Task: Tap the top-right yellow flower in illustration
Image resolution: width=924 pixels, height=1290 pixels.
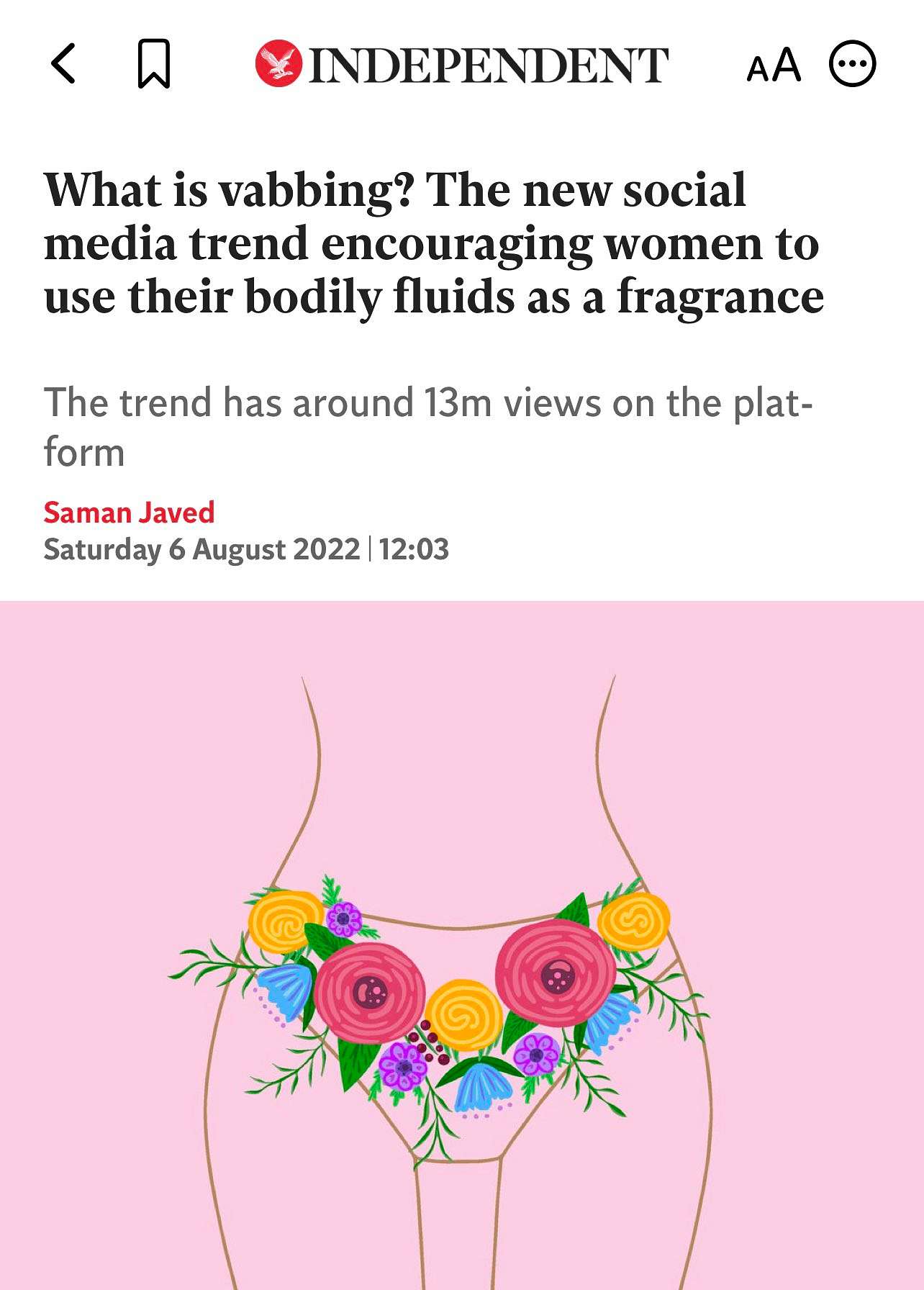Action: click(x=634, y=921)
